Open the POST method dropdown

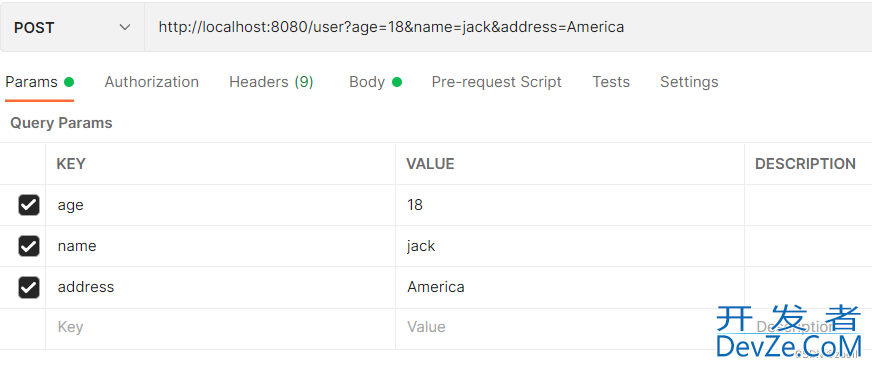point(72,27)
